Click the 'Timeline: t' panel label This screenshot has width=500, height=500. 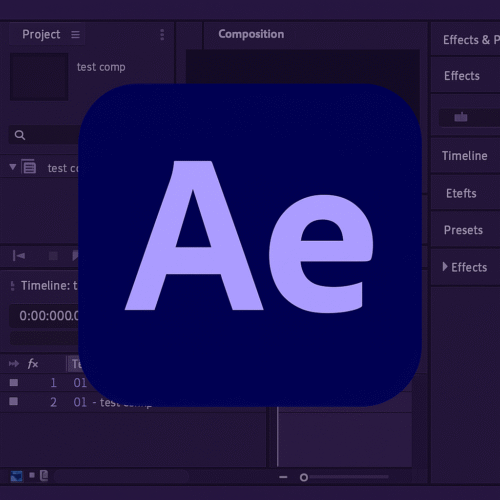(x=49, y=286)
